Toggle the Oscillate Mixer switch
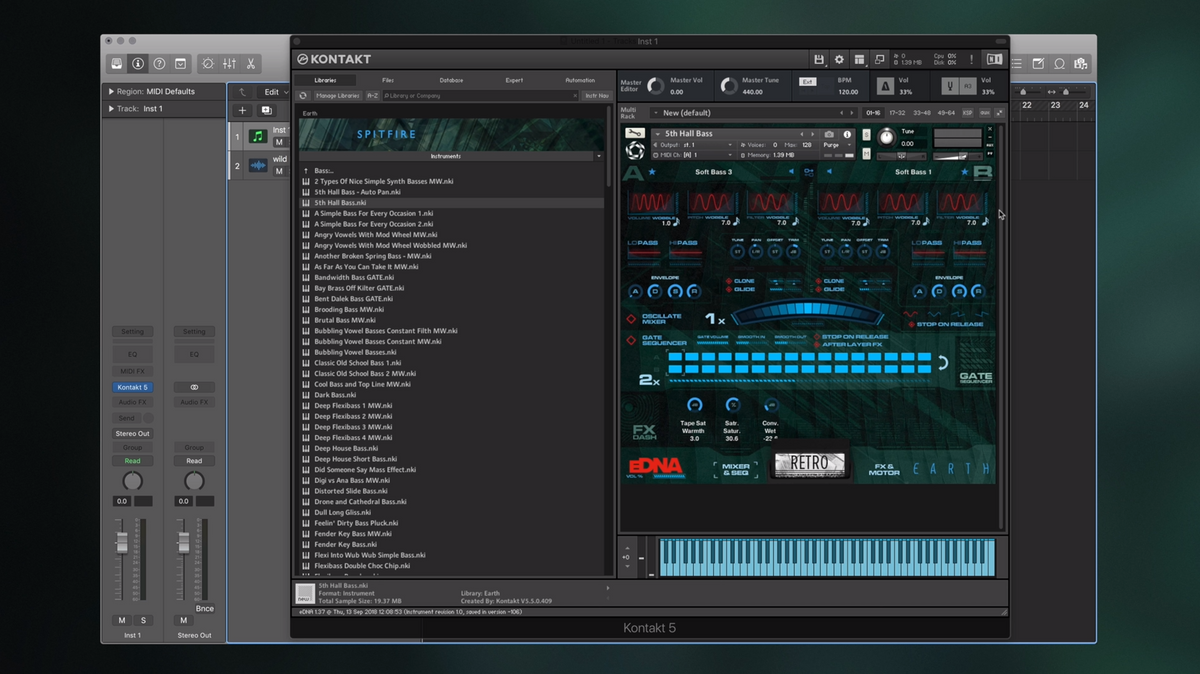 tap(631, 319)
